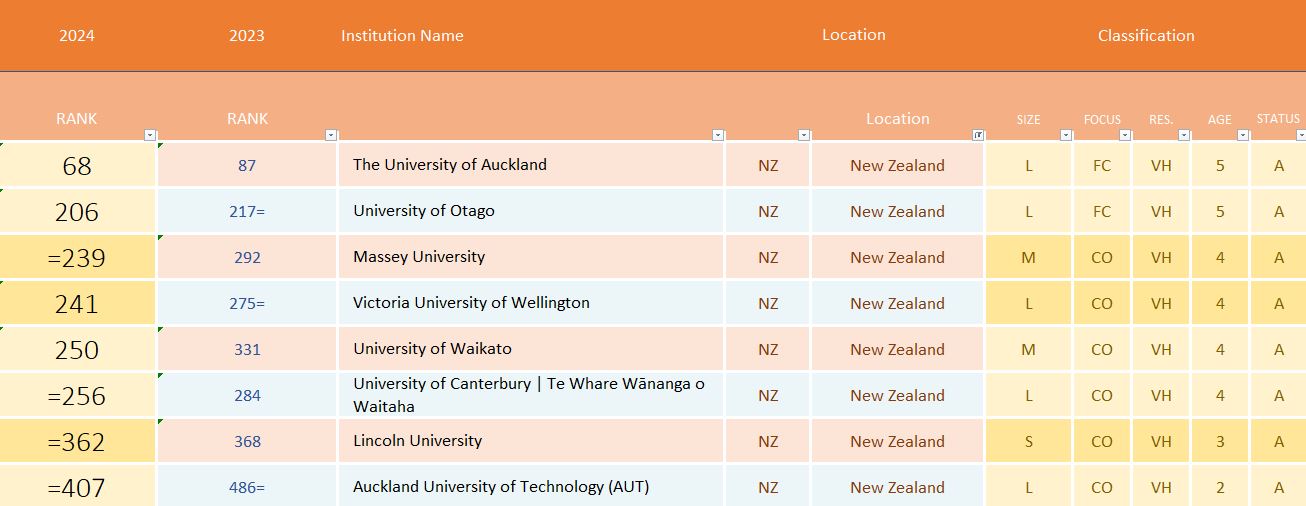Screen dimensions: 1306x506
Task: Select the AUT age cell showing 2
Action: click(1219, 487)
